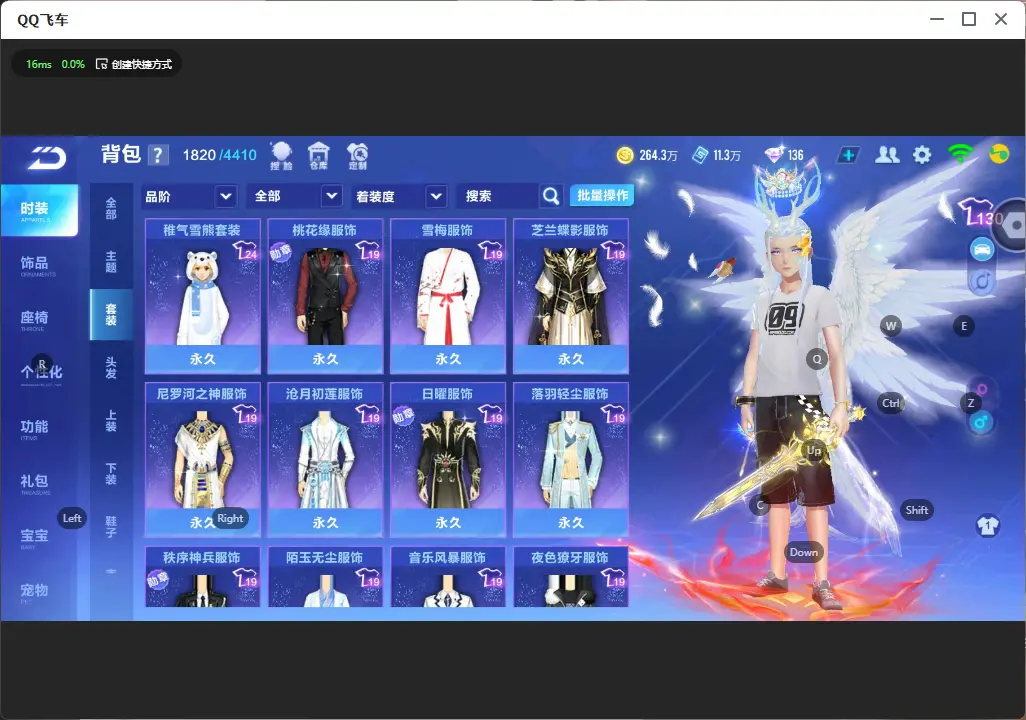The height and width of the screenshot is (720, 1026).
Task: Click the 24 shirt badge on 稚气雪熊套装
Action: [x=246, y=250]
